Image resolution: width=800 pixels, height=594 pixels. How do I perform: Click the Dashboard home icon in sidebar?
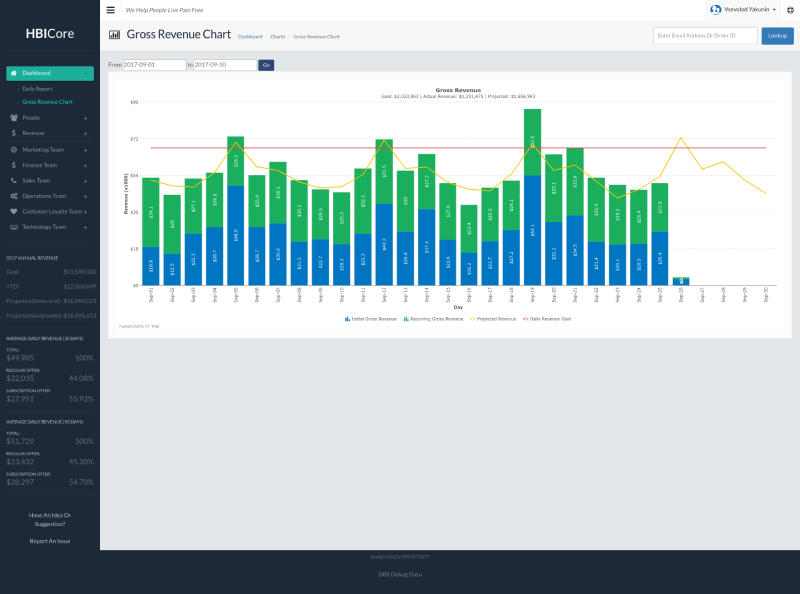pyautogui.click(x=13, y=73)
